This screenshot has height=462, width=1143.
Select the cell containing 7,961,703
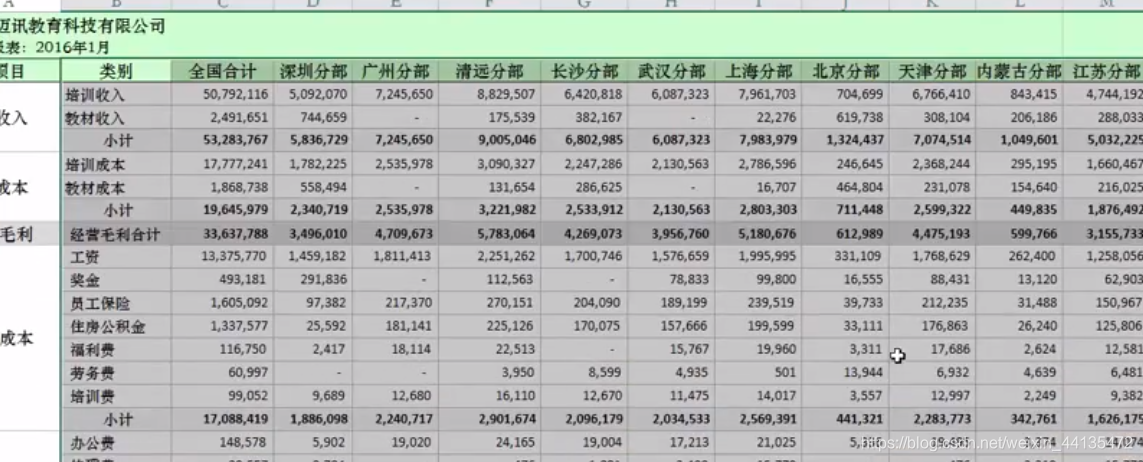coord(758,95)
